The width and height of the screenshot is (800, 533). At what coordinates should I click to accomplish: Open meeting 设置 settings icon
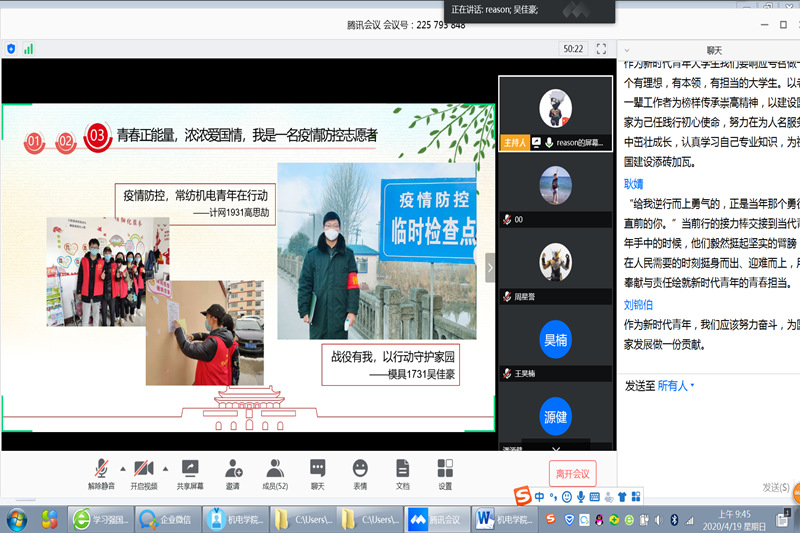(445, 474)
